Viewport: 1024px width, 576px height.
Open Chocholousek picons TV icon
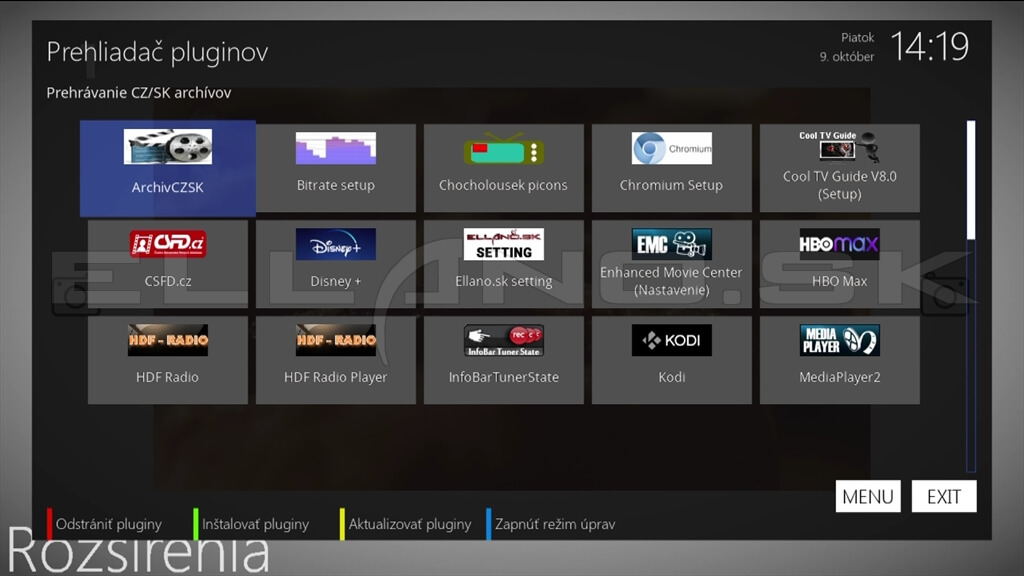coord(504,148)
